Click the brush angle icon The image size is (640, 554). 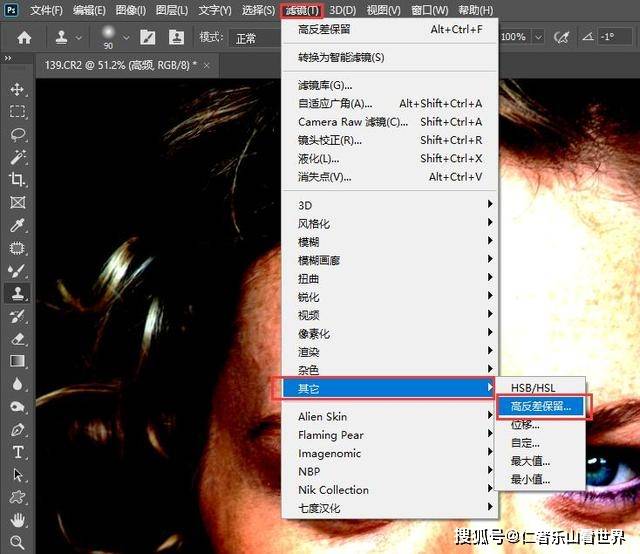click(588, 37)
